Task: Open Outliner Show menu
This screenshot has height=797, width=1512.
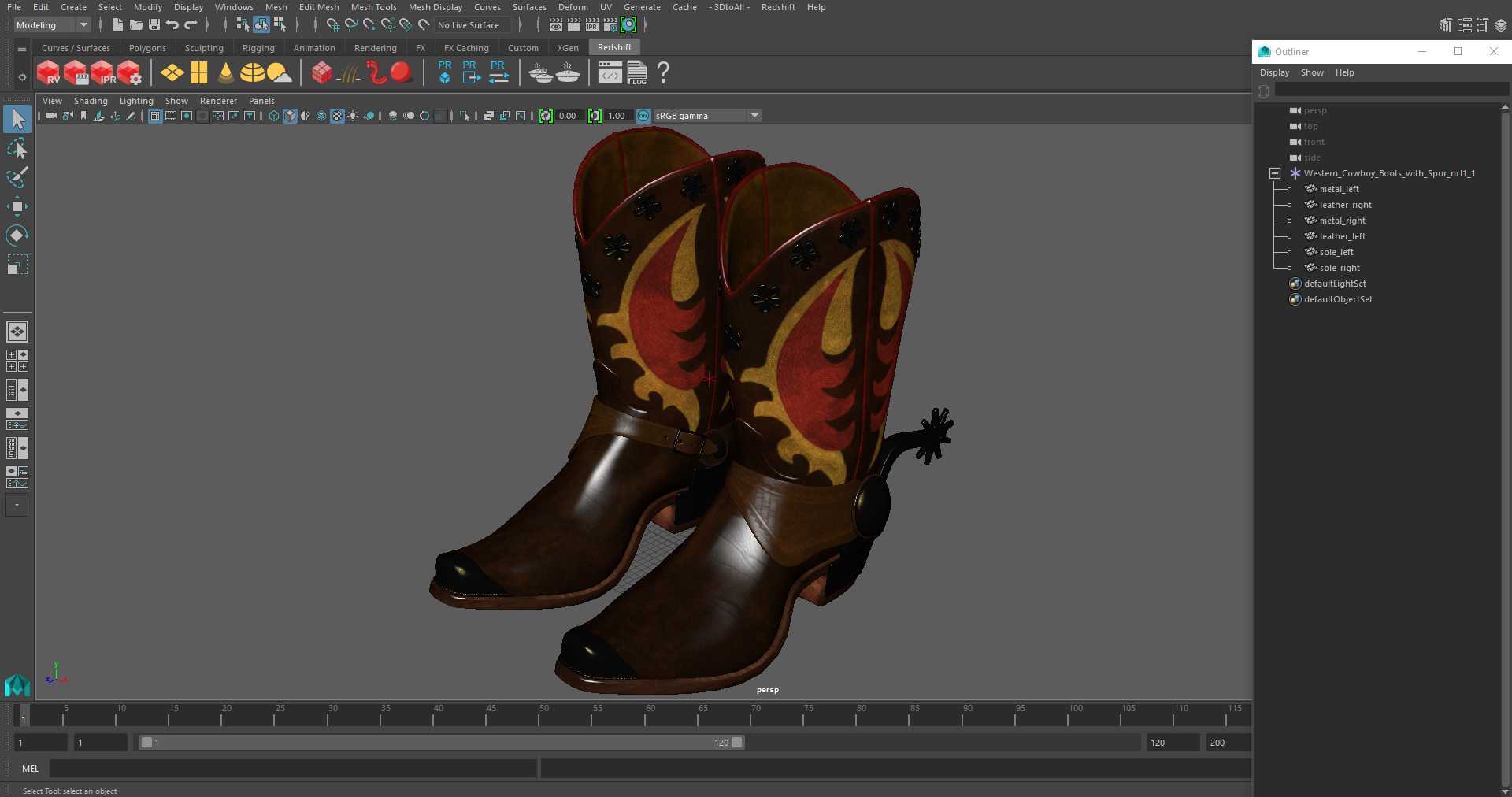Action: 1312,72
